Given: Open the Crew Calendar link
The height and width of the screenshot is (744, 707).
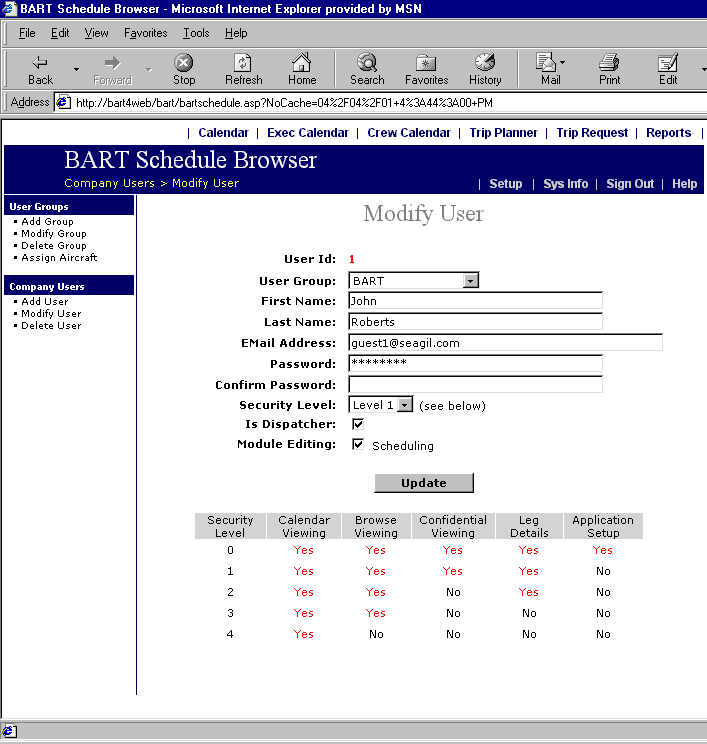Looking at the screenshot, I should point(409,133).
